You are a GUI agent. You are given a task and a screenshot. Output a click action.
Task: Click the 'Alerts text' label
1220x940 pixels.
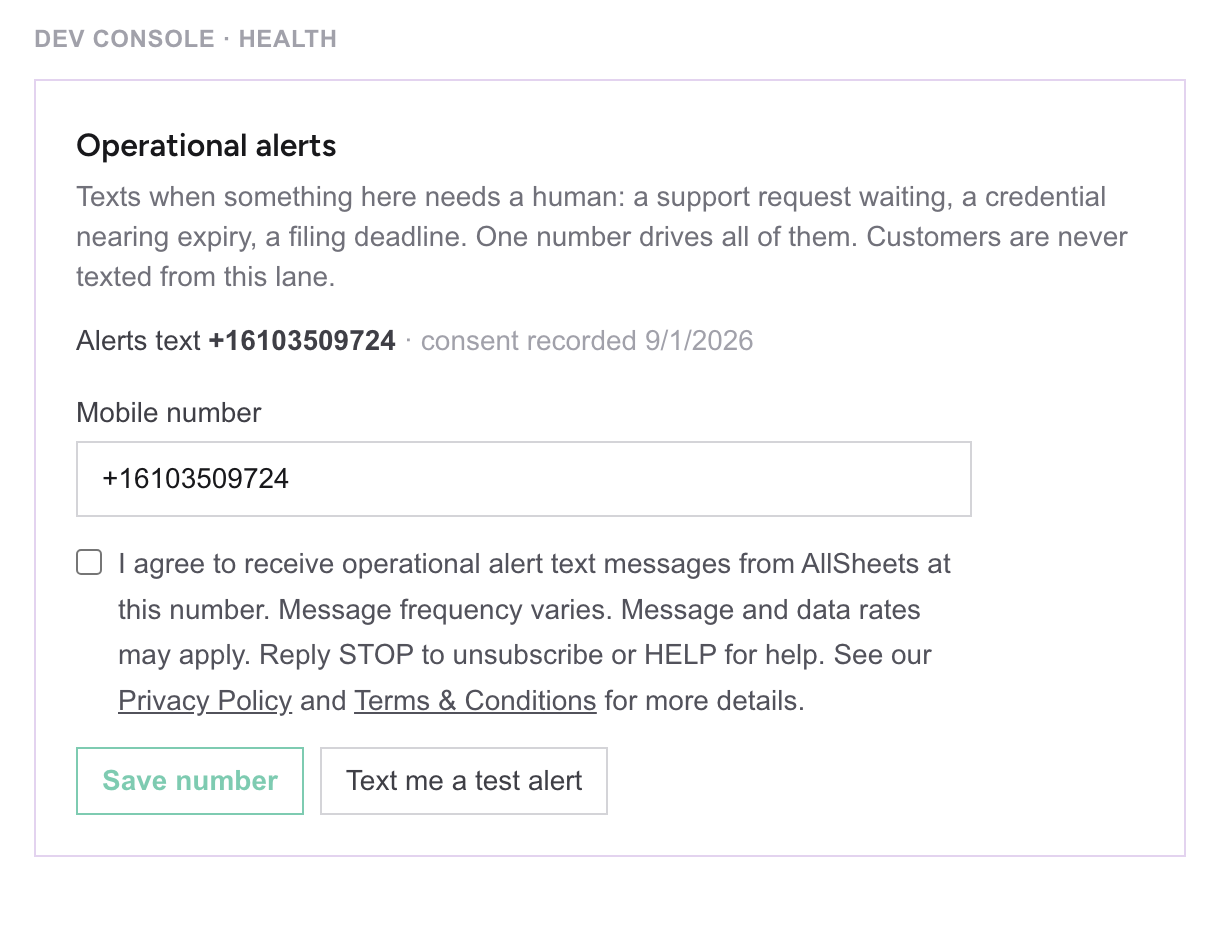[138, 341]
